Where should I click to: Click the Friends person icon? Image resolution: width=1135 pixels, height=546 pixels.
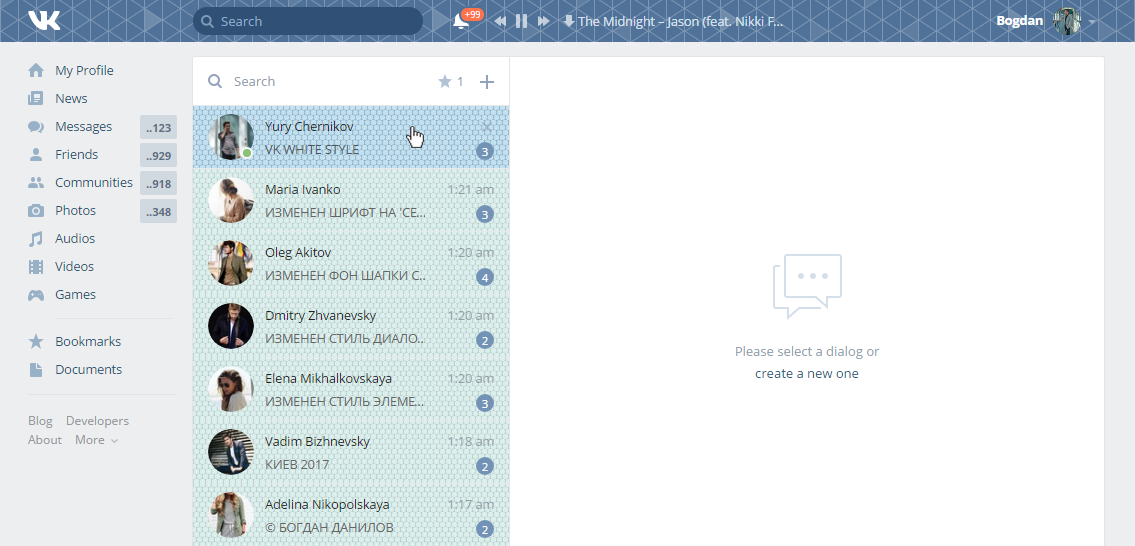[35, 154]
